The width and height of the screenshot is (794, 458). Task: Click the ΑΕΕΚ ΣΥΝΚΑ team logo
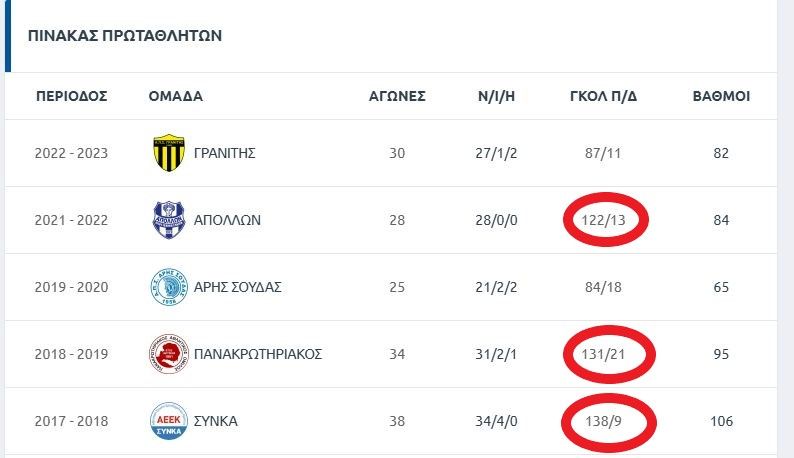click(x=168, y=421)
